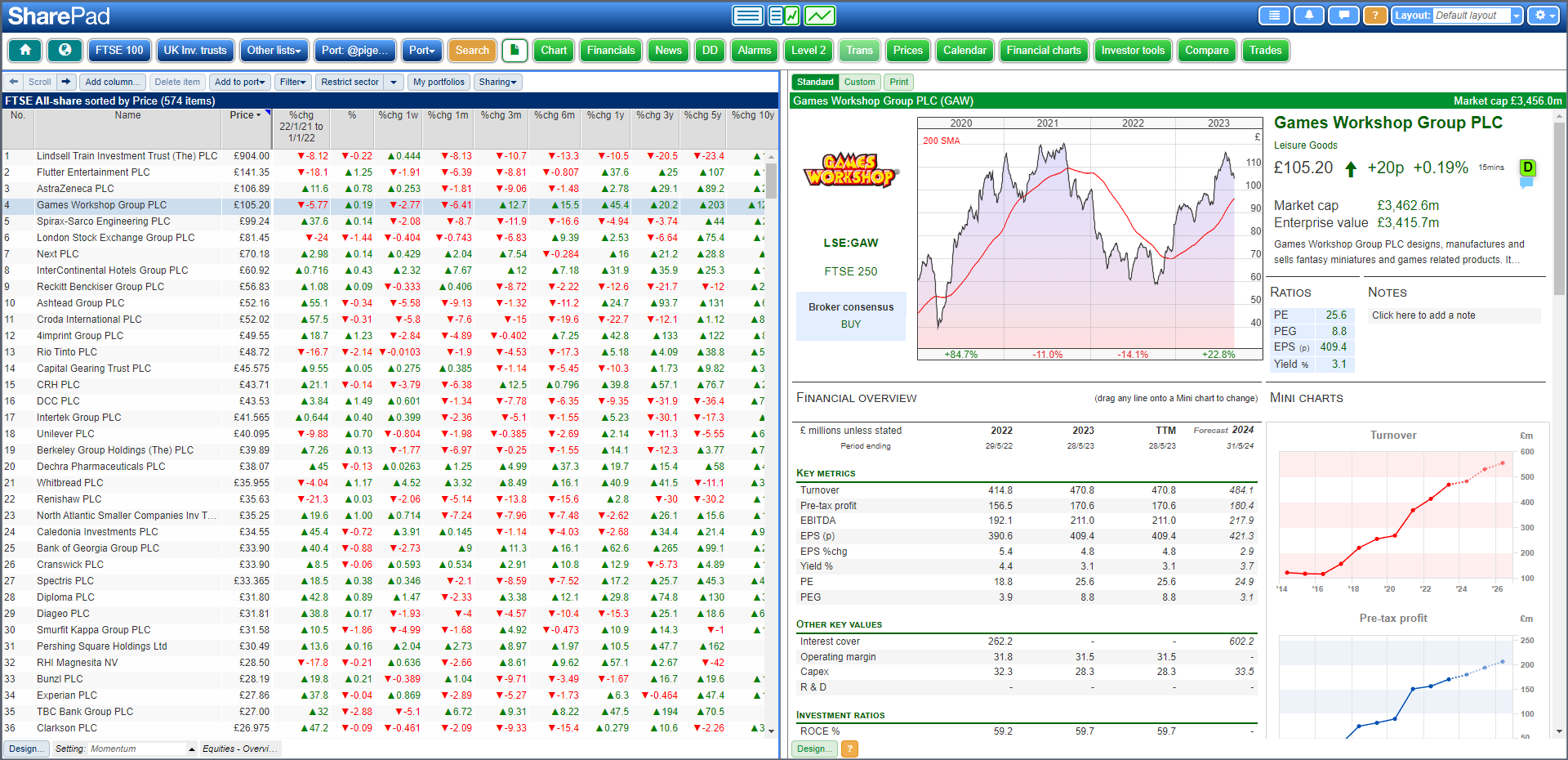Open the Level 2 view

point(808,51)
